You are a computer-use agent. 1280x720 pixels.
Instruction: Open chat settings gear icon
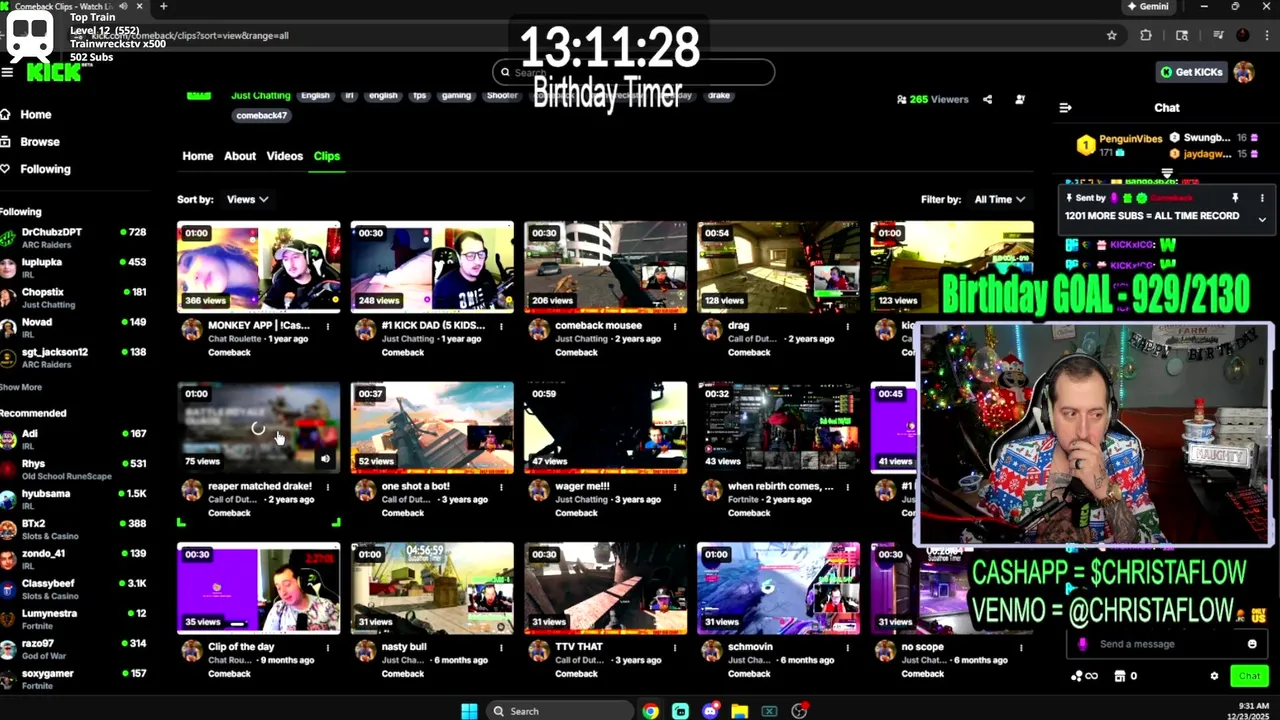tap(1214, 676)
